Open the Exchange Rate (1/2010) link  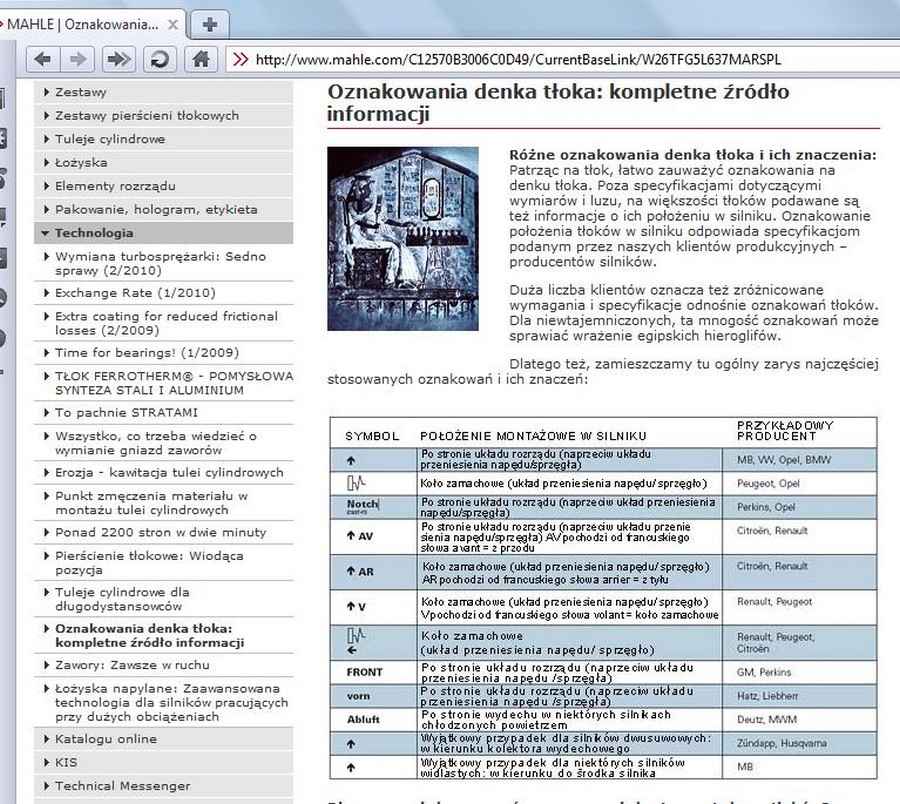click(135, 293)
